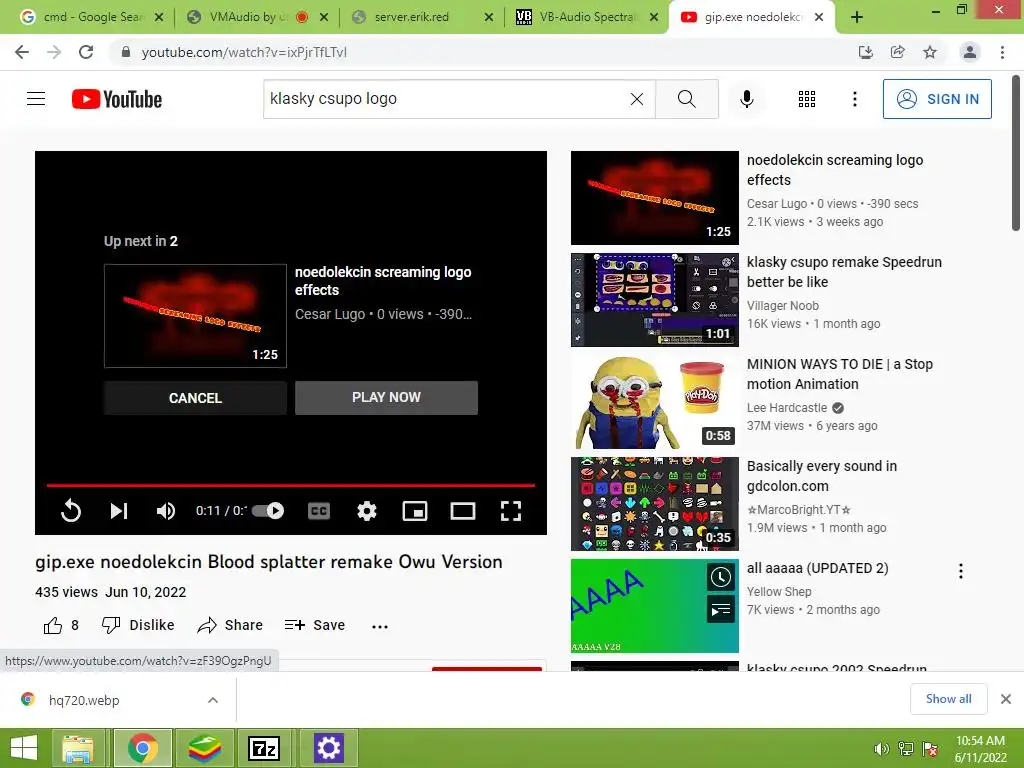Screen dimensions: 1024x768
Task: Open the up next thumbnail in the player
Action: pyautogui.click(x=195, y=316)
